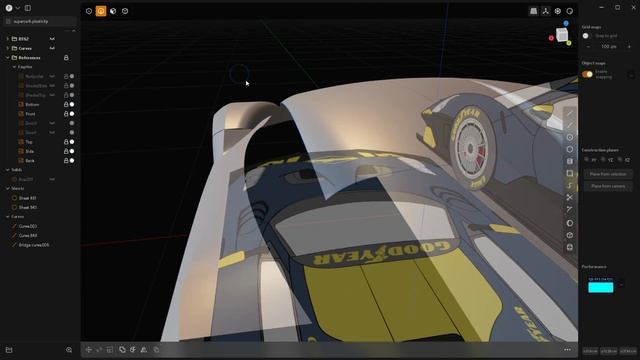
Task: Click Plane from selection button
Action: (608, 174)
